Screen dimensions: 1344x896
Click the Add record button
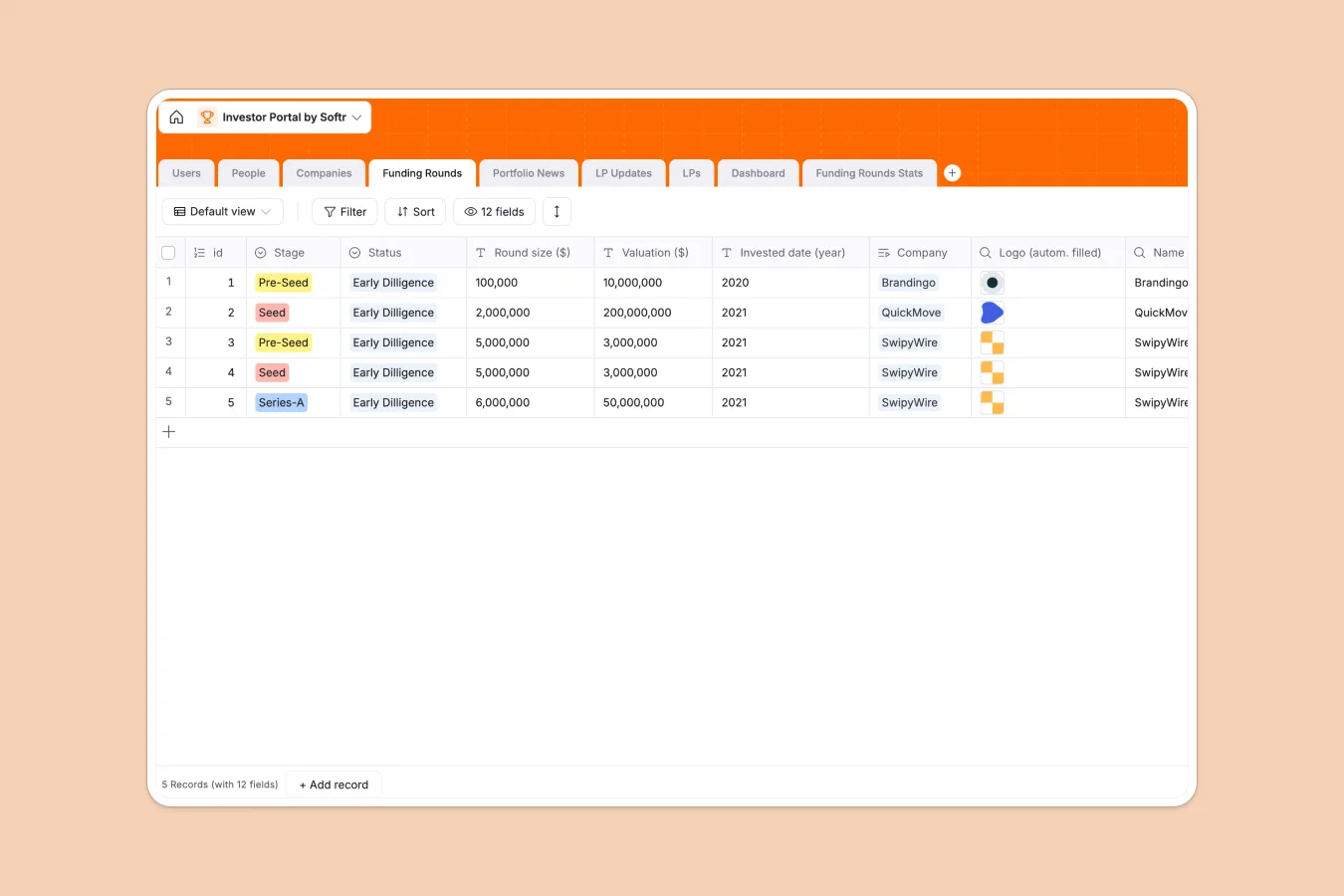click(334, 784)
